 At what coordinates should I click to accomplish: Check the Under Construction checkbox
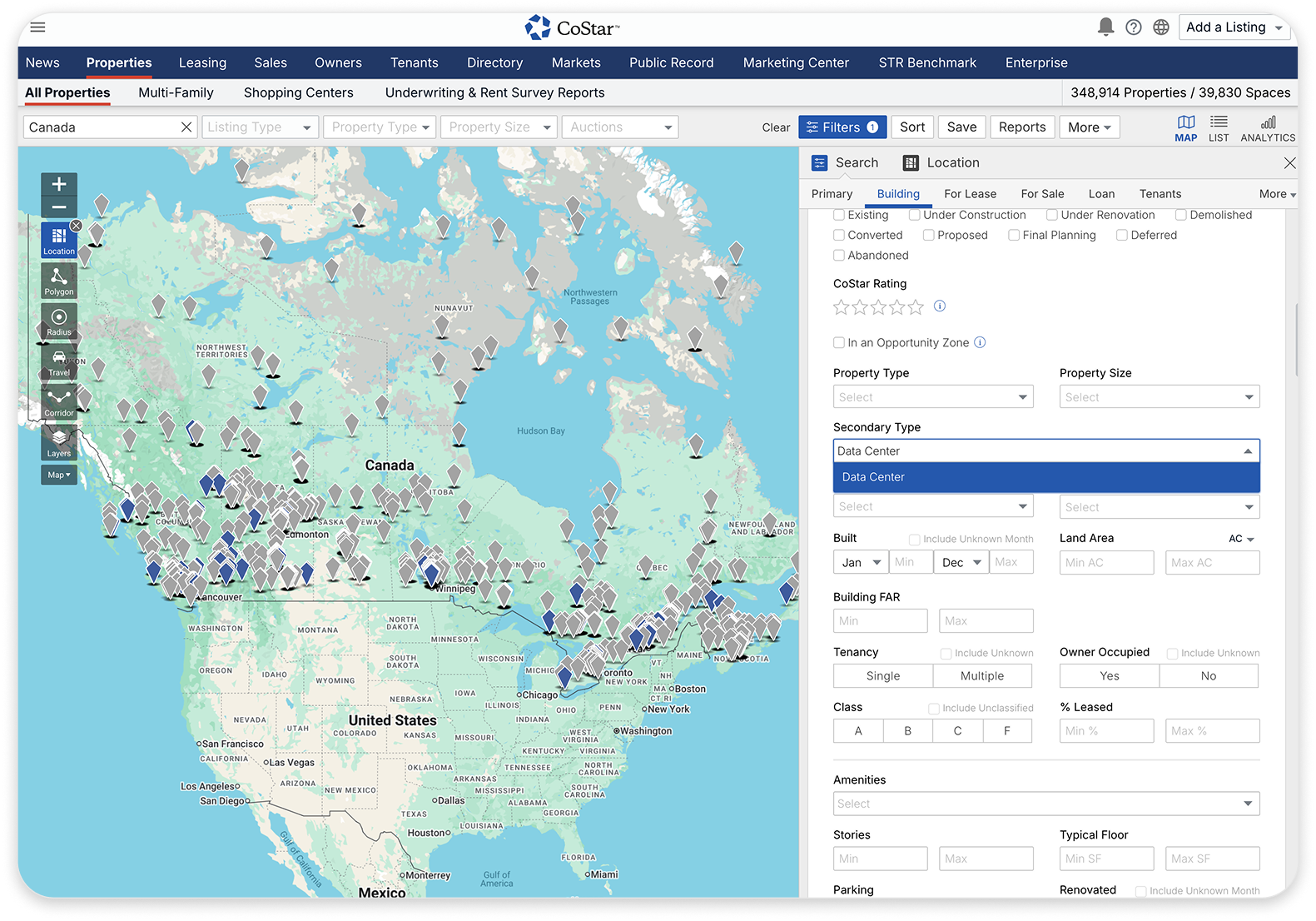[914, 215]
